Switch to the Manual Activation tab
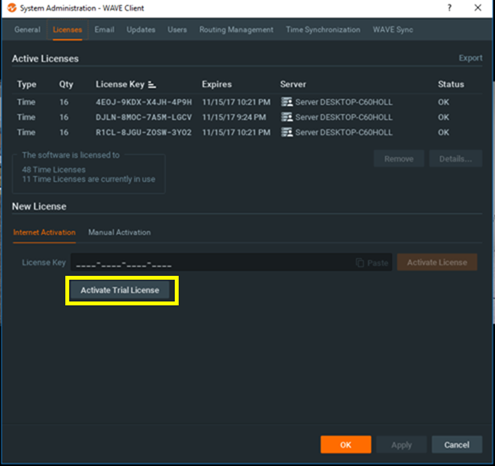 click(119, 232)
